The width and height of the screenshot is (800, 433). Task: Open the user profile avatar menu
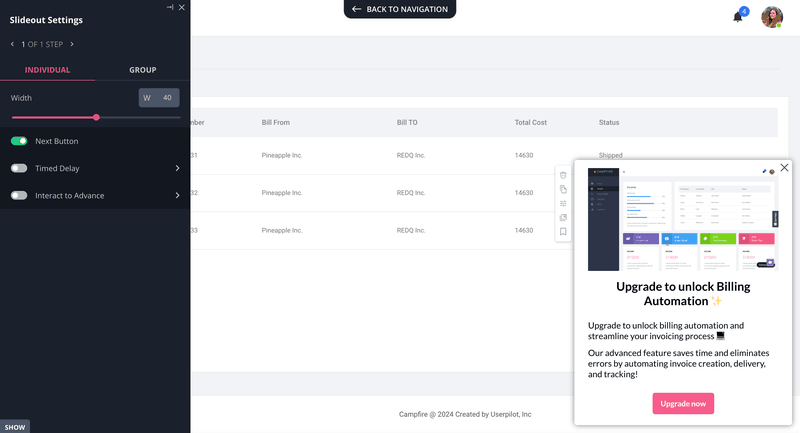click(772, 17)
